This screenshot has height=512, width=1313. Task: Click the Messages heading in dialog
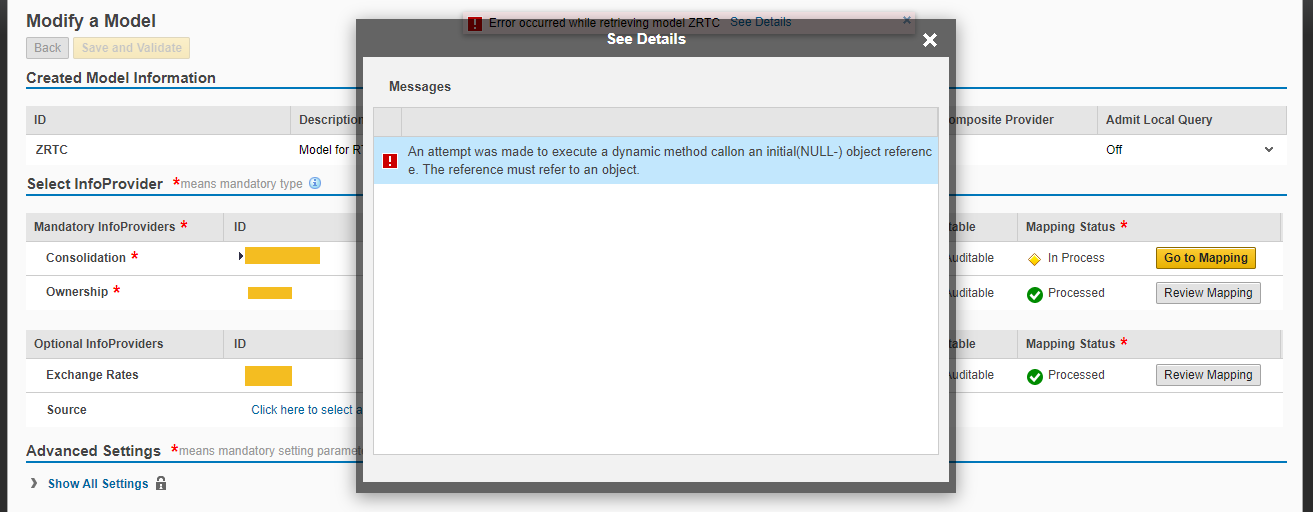pos(420,87)
